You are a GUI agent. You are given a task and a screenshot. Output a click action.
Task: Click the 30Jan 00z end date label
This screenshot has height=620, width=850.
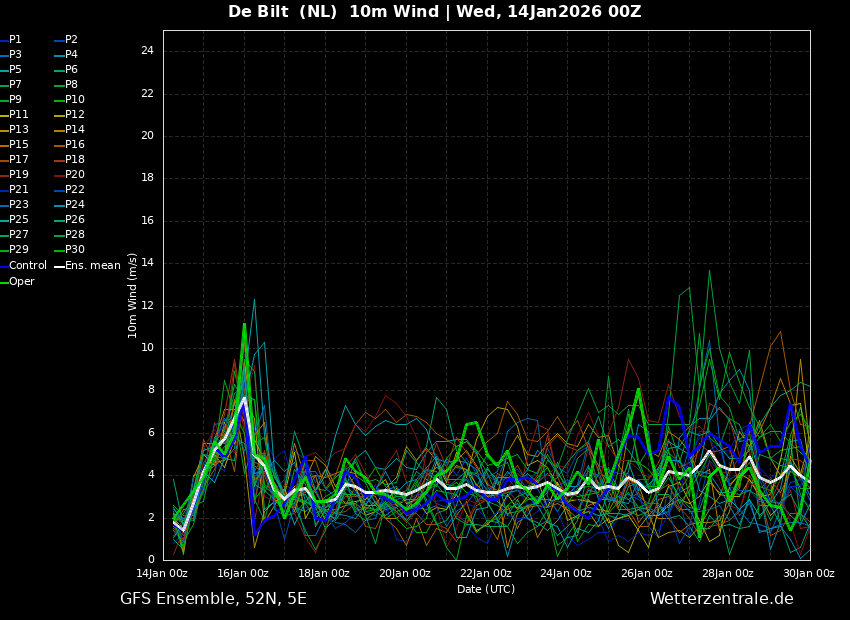coord(809,573)
